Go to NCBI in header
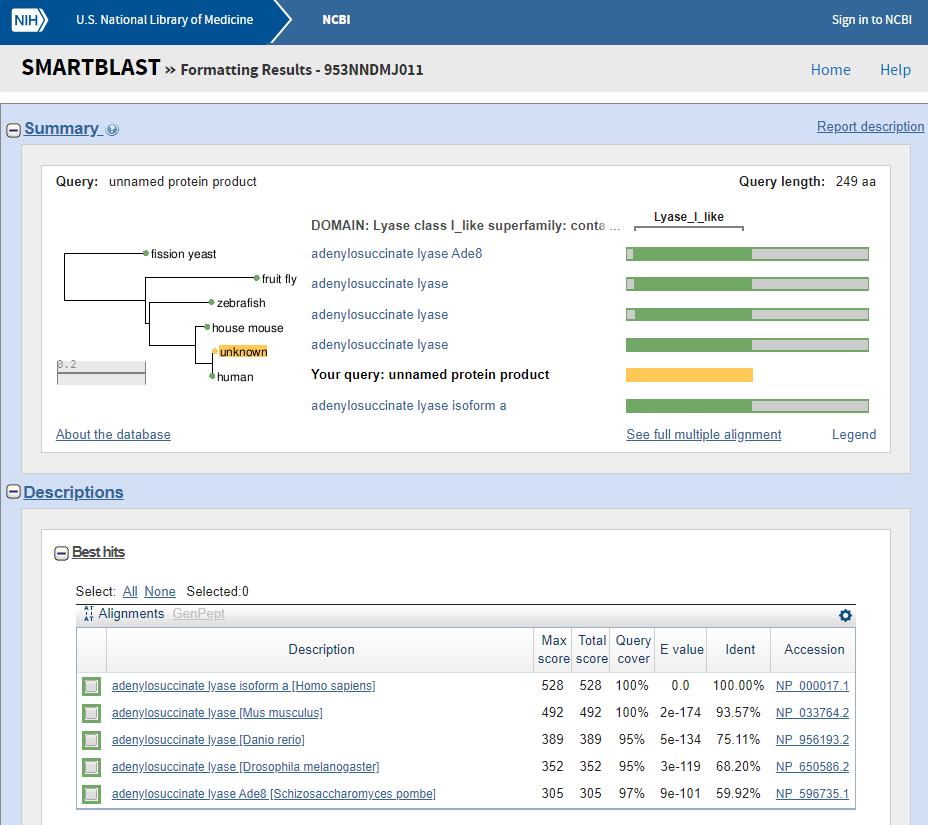Viewport: 928px width, 825px height. coord(336,20)
